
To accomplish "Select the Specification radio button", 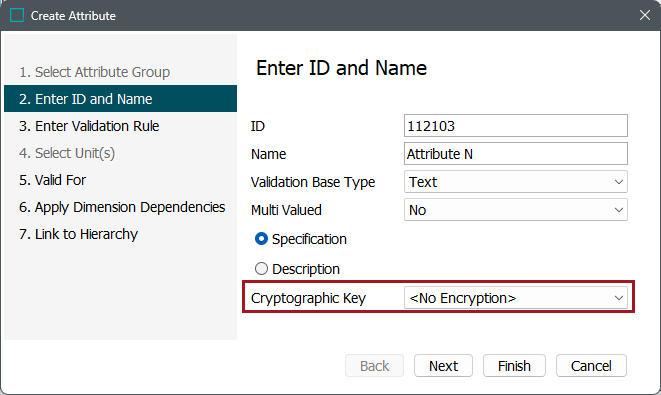I will point(261,239).
